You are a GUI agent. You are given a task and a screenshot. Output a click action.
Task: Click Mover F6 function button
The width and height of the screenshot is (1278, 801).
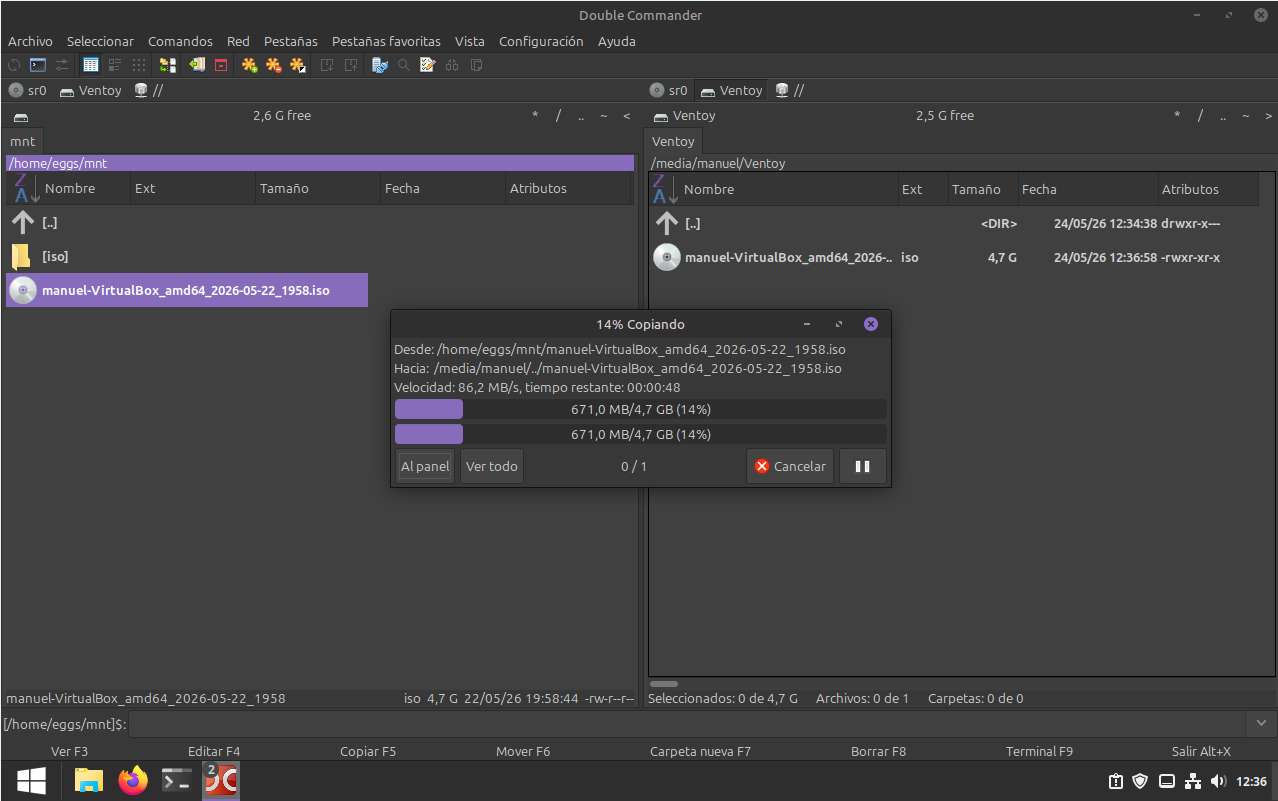point(523,751)
